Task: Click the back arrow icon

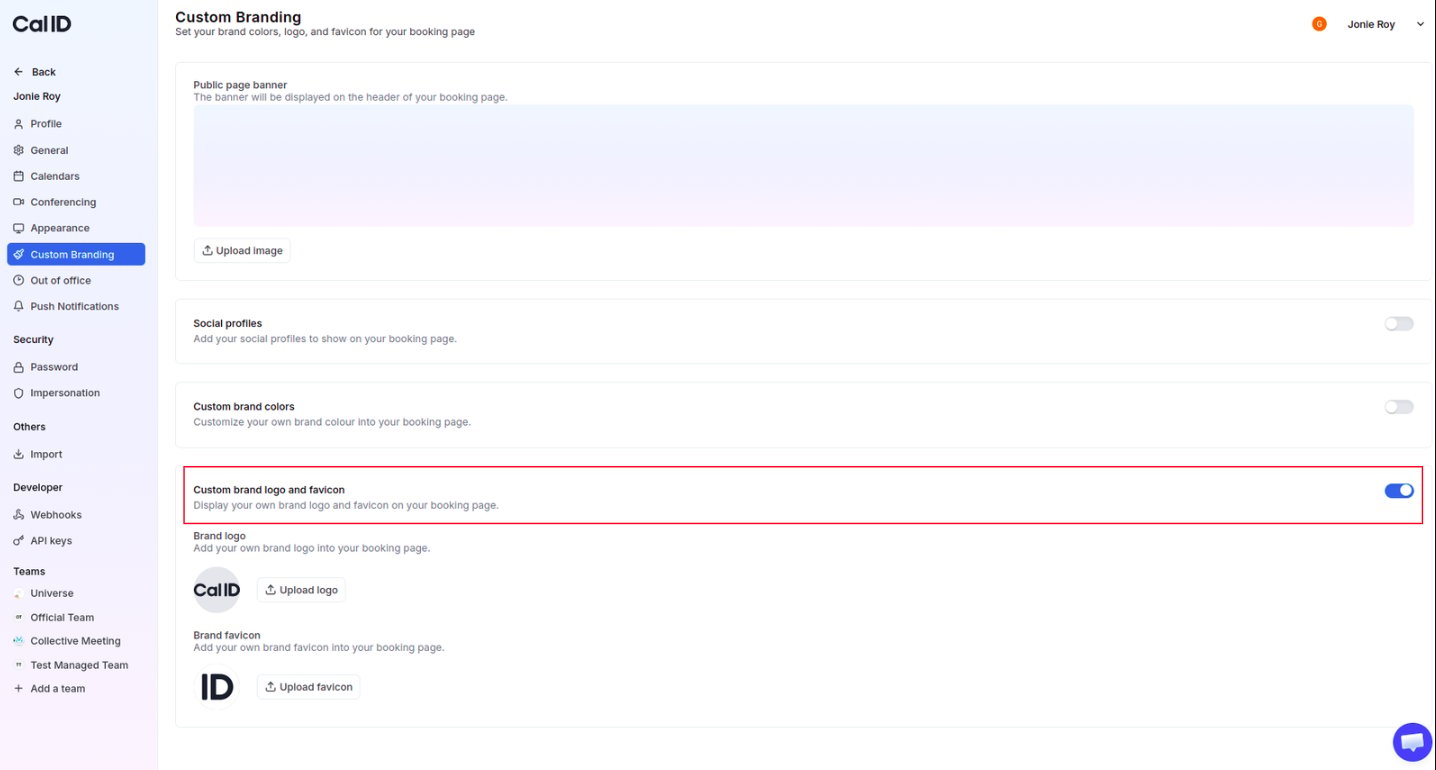Action: click(x=18, y=72)
